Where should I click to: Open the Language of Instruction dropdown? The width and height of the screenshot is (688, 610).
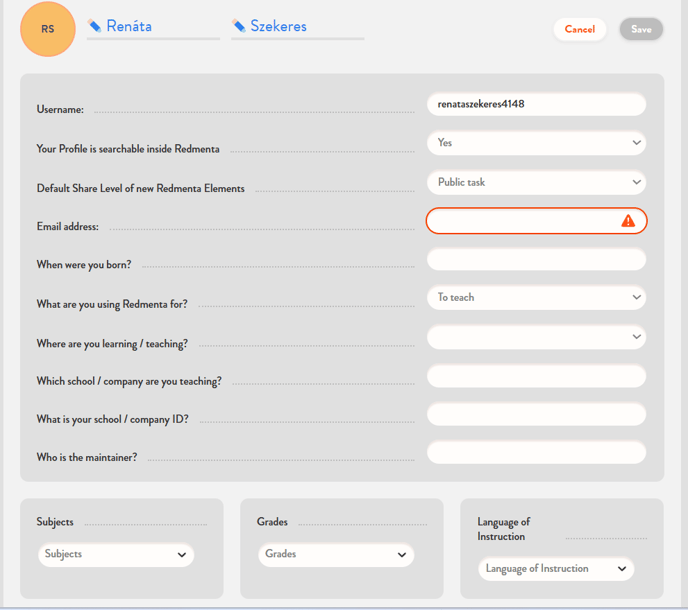(556, 569)
